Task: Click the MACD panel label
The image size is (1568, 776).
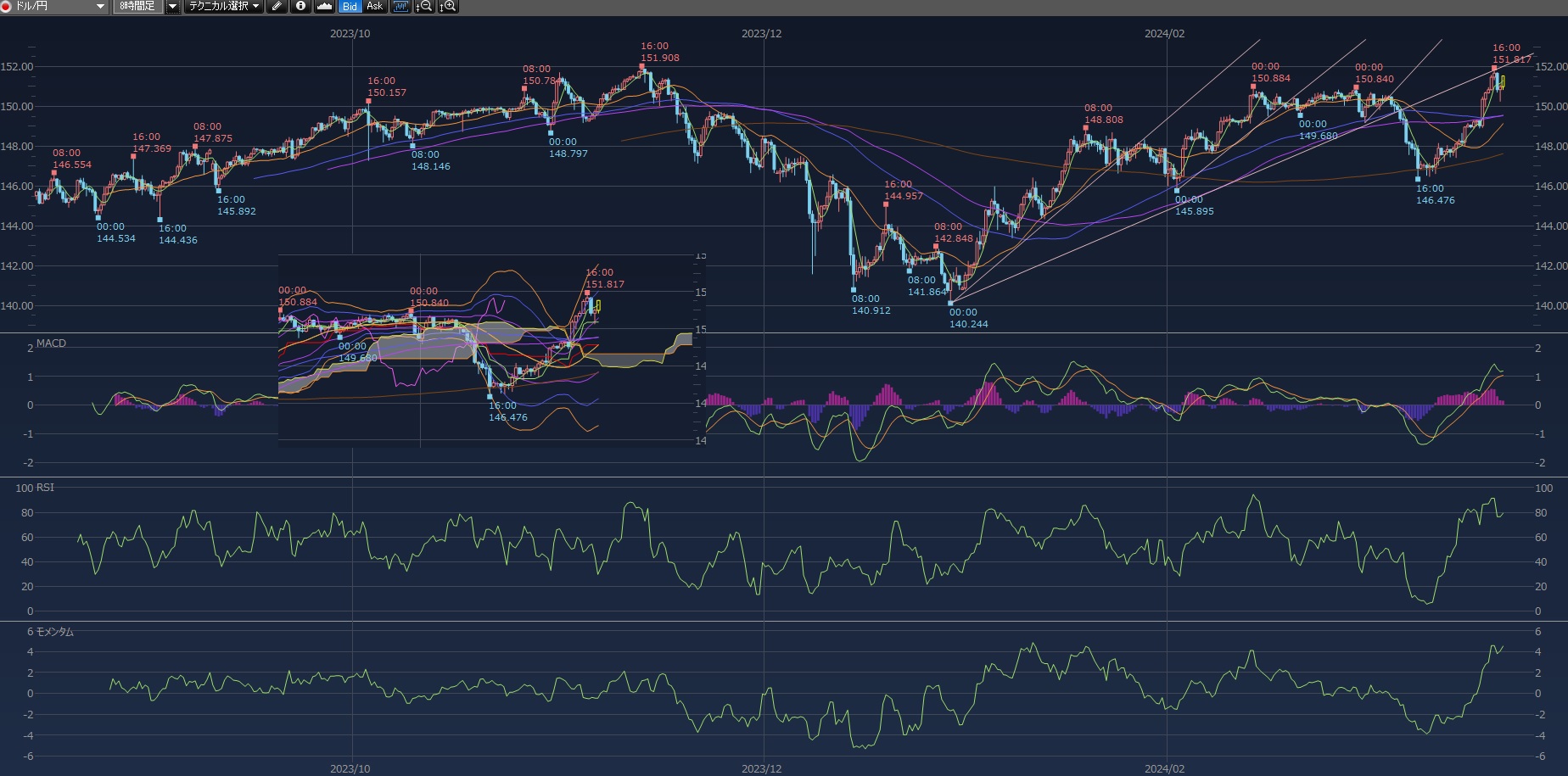Action: click(51, 343)
